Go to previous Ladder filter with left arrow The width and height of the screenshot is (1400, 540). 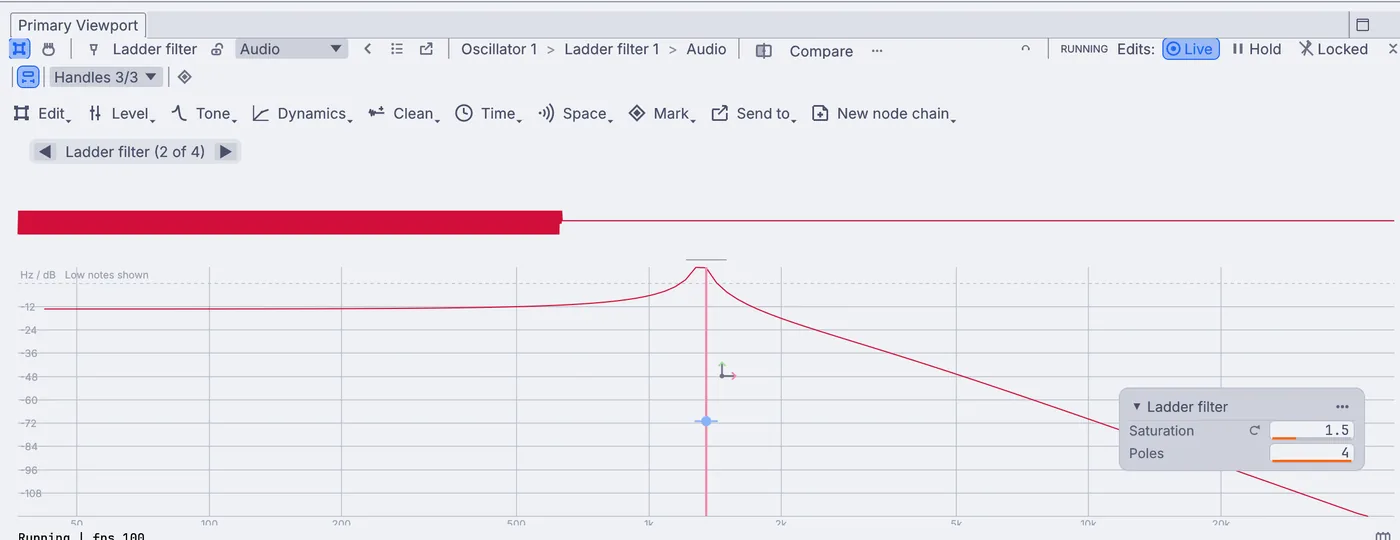[x=45, y=152]
